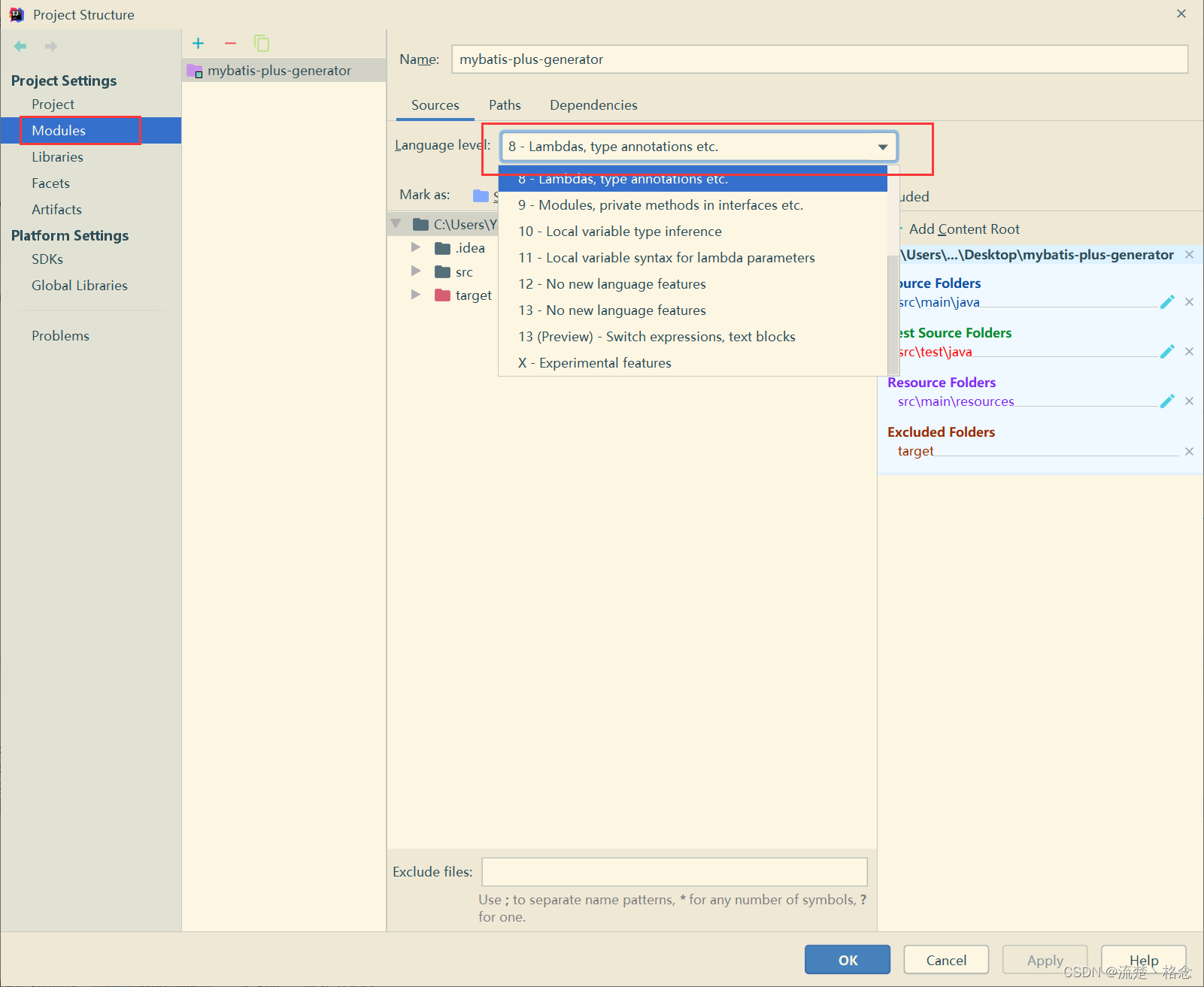Choose 10 - Local variable type inference
This screenshot has width=1204, height=987.
[x=693, y=232]
